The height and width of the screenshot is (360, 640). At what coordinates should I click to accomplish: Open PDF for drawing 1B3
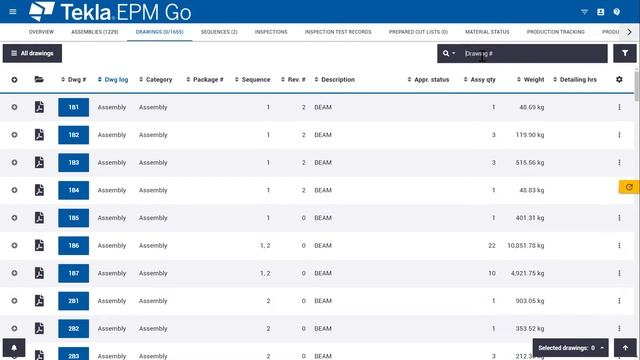pyautogui.click(x=39, y=162)
